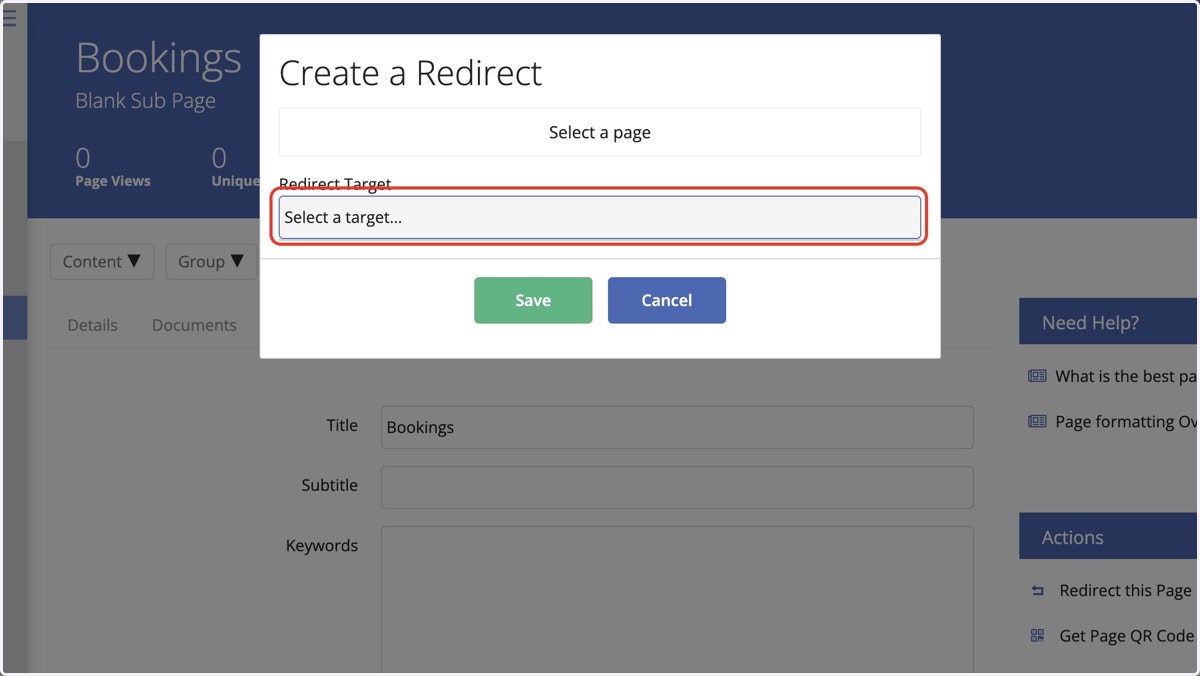The height and width of the screenshot is (676, 1200).
Task: Click the QR code icon
Action: (1037, 636)
